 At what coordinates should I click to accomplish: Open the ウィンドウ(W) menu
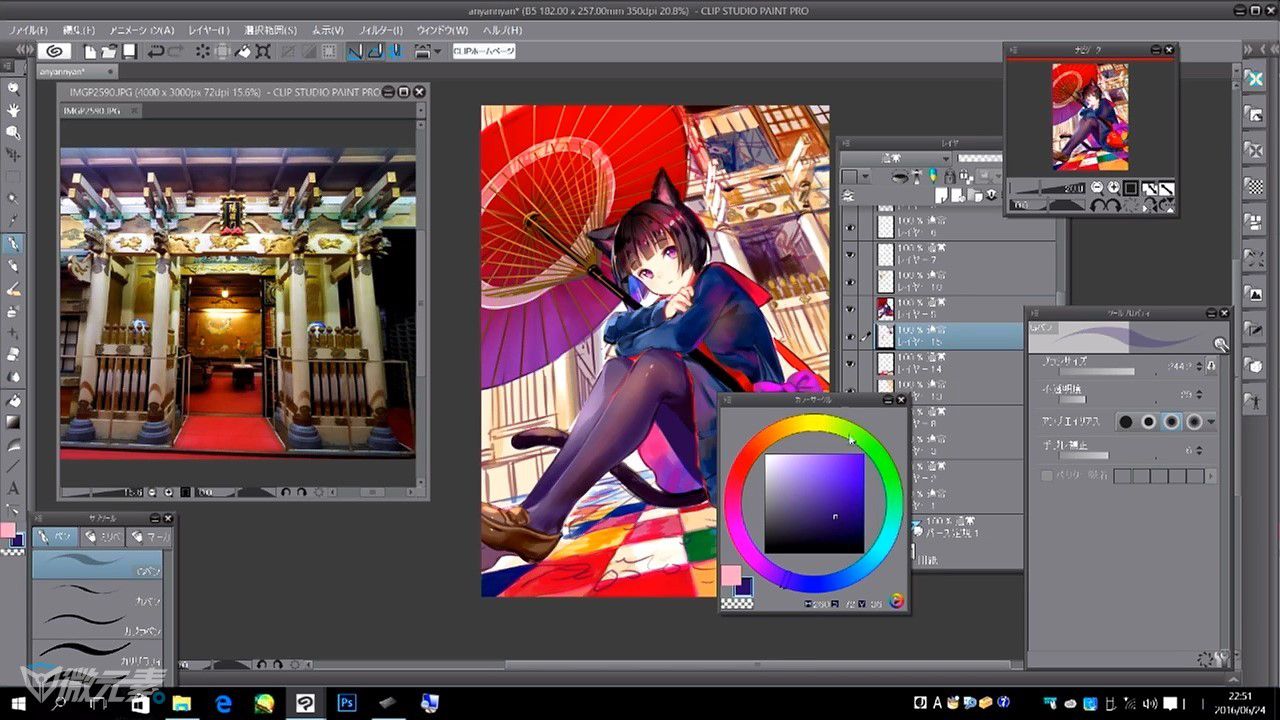click(x=441, y=30)
